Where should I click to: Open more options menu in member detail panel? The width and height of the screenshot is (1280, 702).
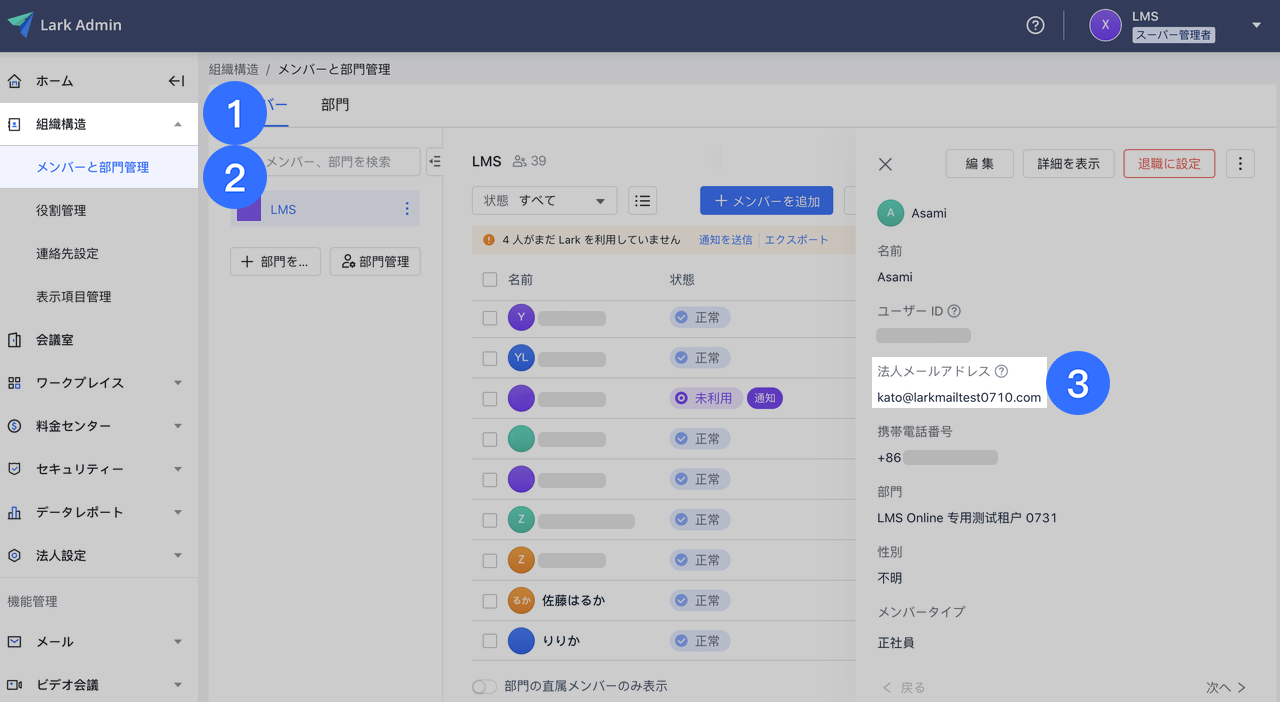[x=1240, y=164]
